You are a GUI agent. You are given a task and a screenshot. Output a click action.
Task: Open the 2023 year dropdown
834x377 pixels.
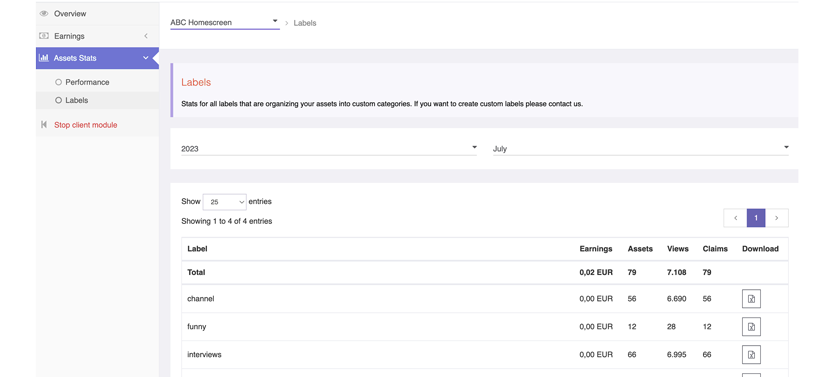329,149
